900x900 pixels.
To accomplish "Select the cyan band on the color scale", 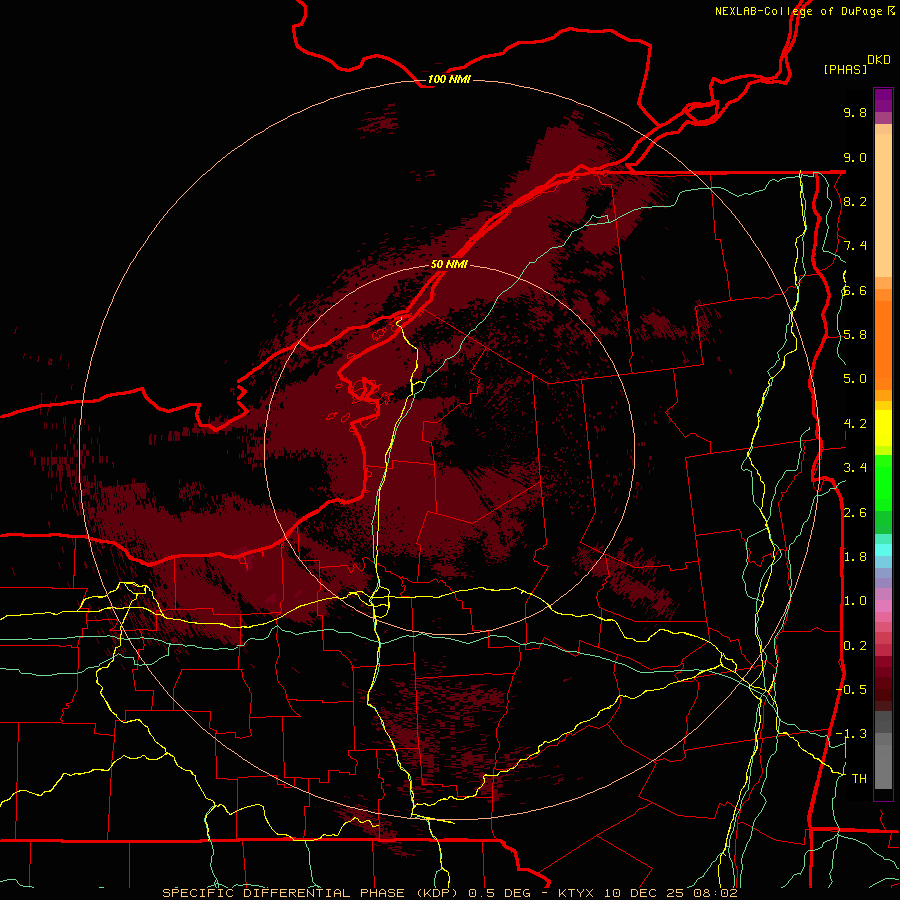I will [883, 549].
